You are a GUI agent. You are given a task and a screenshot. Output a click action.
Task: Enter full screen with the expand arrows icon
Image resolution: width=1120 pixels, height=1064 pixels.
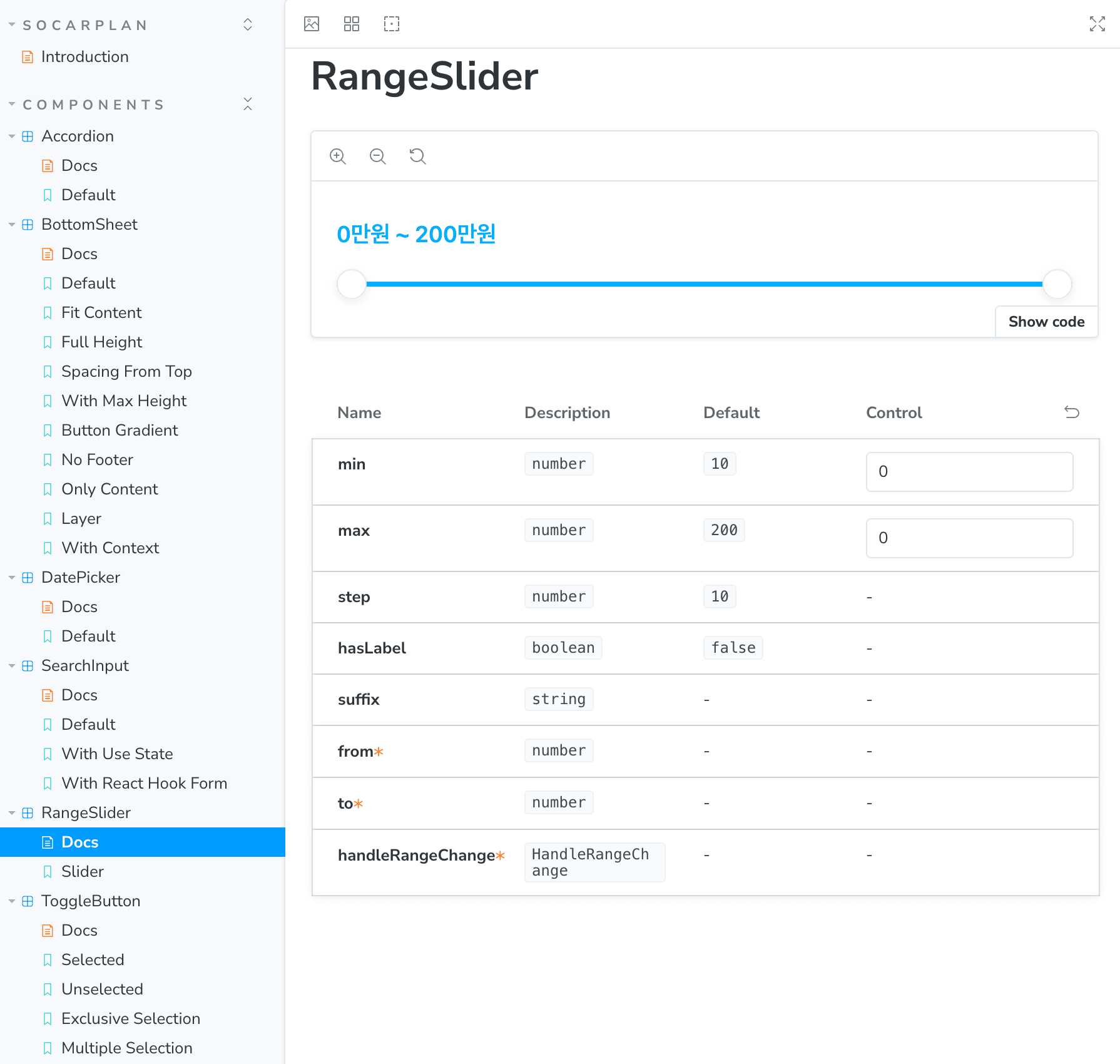(1097, 24)
